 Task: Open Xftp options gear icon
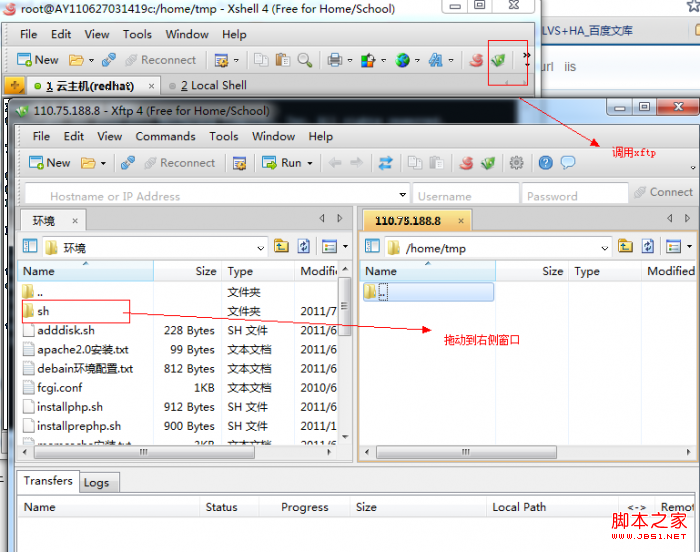click(x=517, y=163)
